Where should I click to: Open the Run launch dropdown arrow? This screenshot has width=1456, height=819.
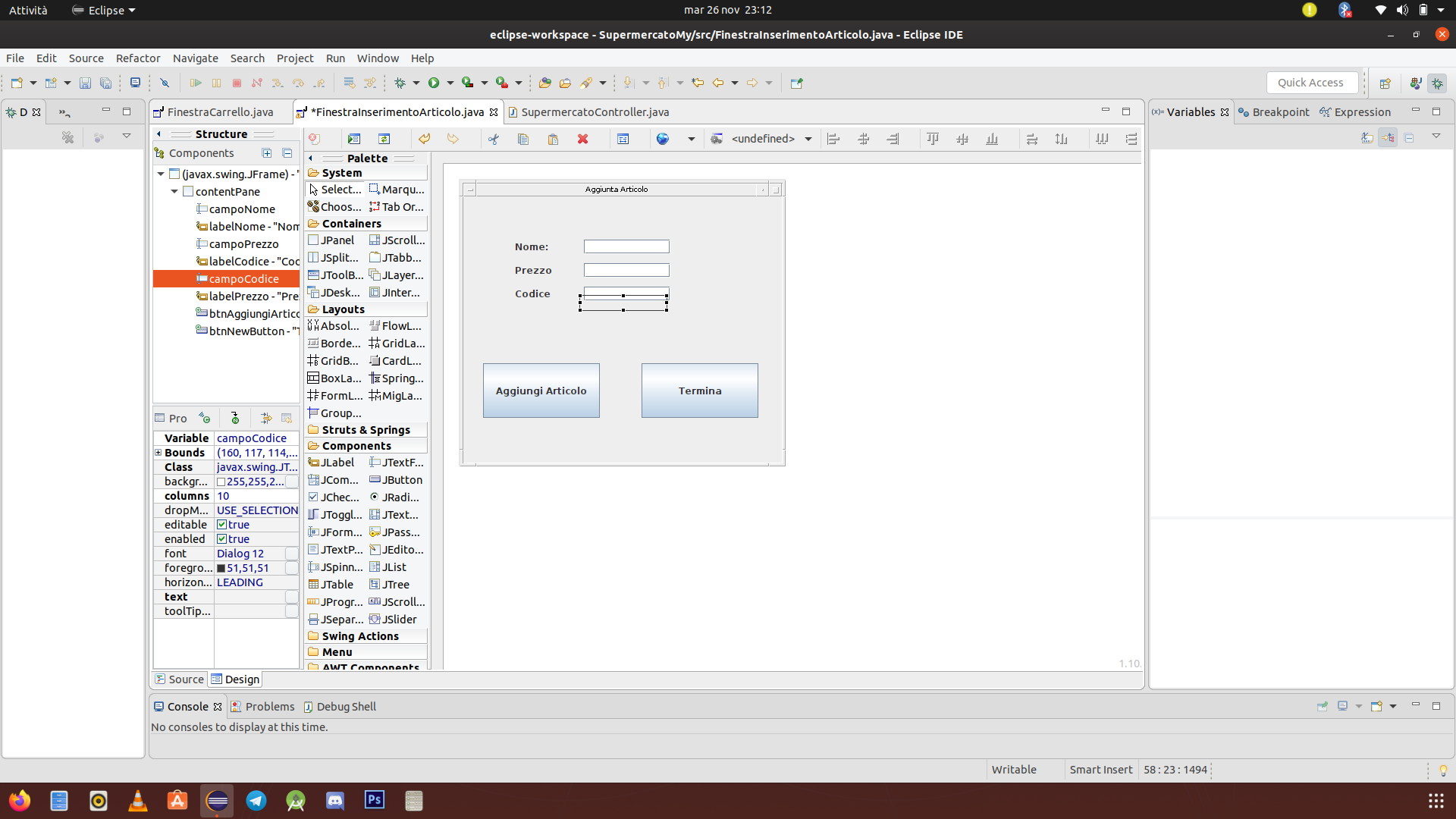click(x=450, y=83)
